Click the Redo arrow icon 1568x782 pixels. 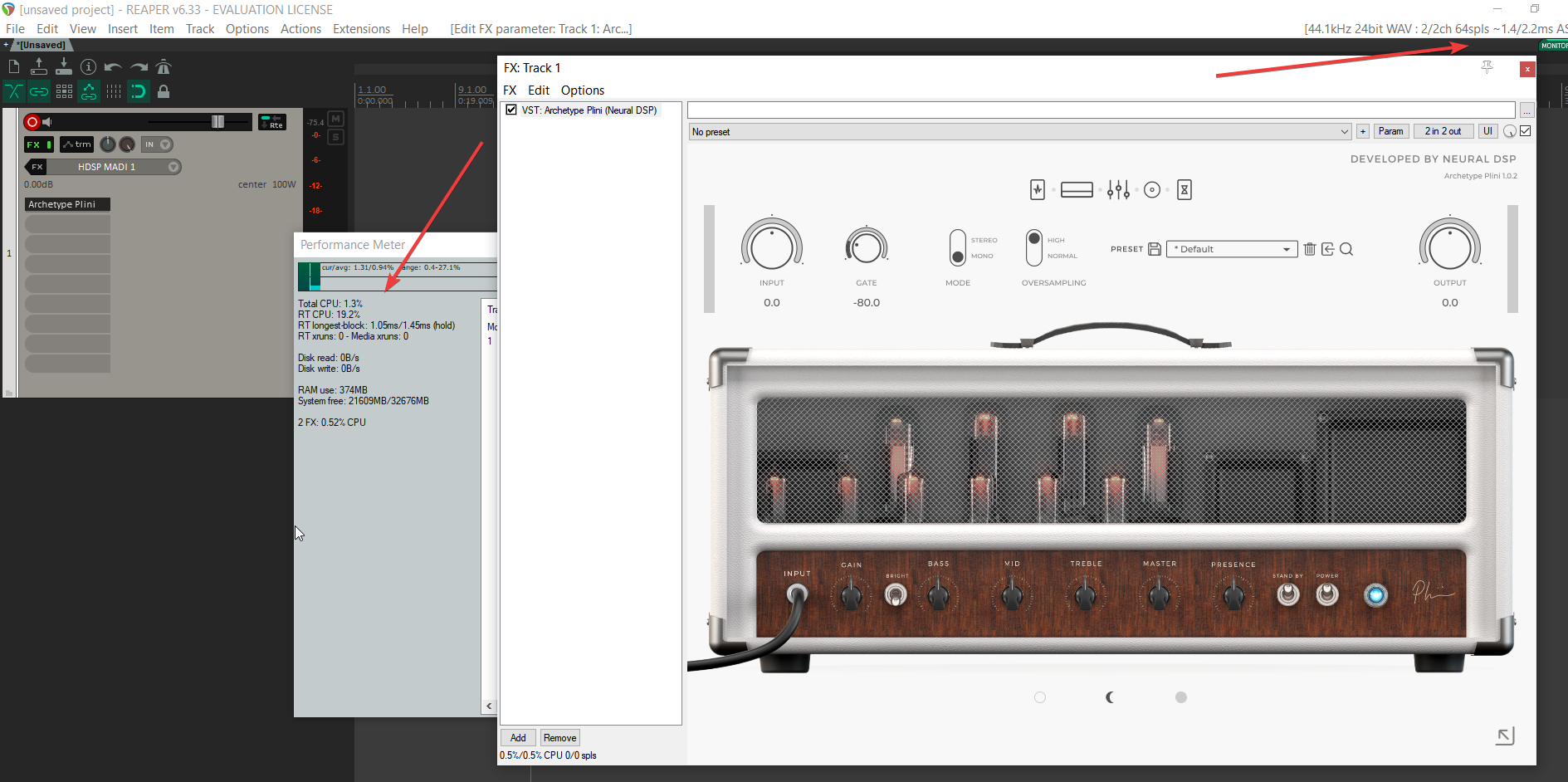point(139,66)
